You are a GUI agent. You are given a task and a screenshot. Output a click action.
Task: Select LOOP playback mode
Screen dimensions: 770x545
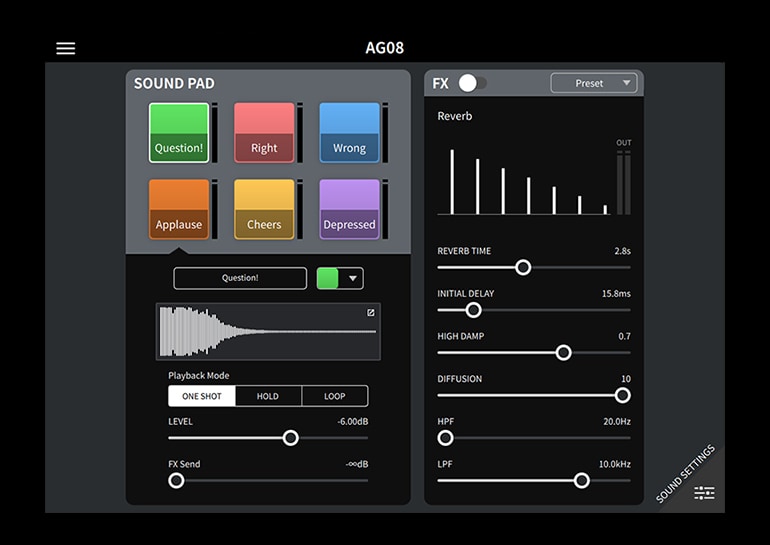[334, 396]
